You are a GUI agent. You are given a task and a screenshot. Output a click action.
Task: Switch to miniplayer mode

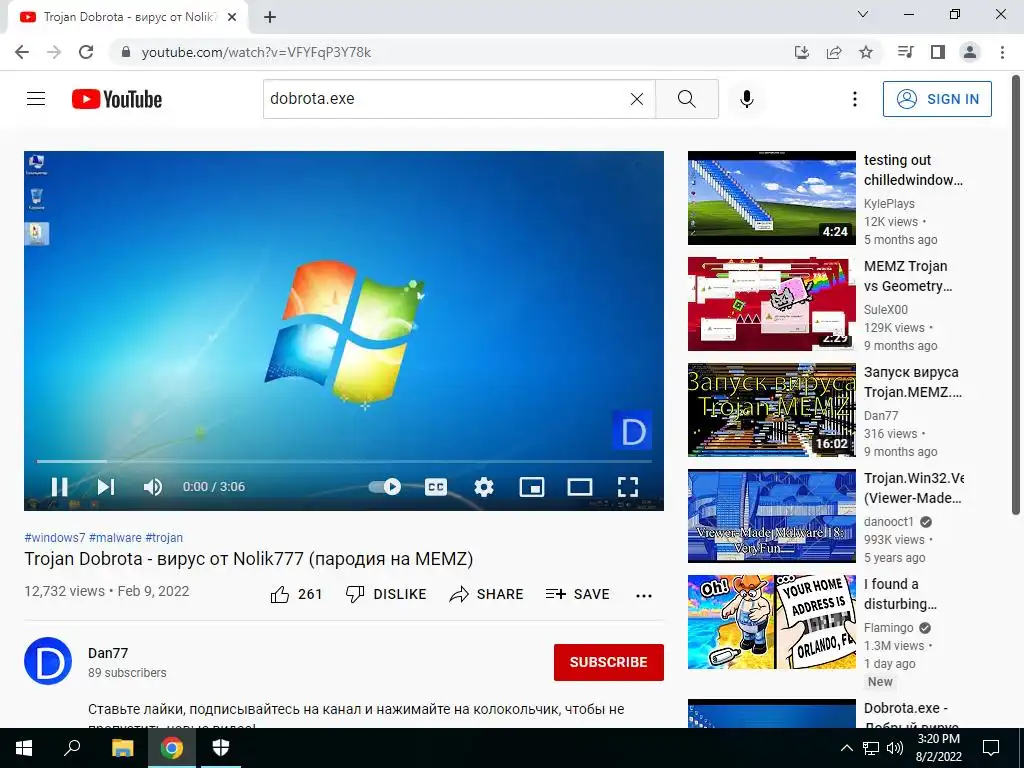point(532,487)
